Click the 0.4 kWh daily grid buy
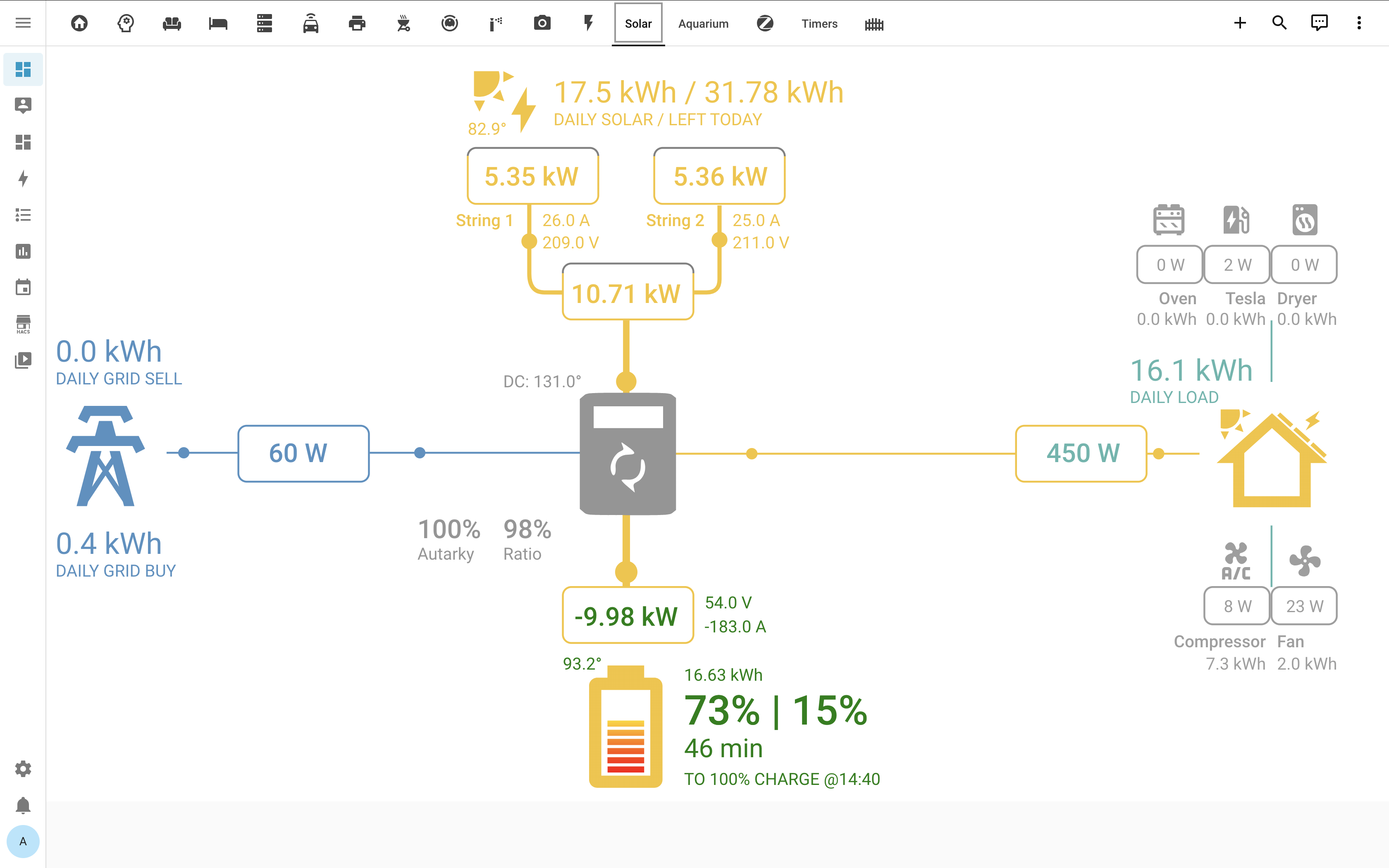The width and height of the screenshot is (1389, 868). pyautogui.click(x=108, y=543)
